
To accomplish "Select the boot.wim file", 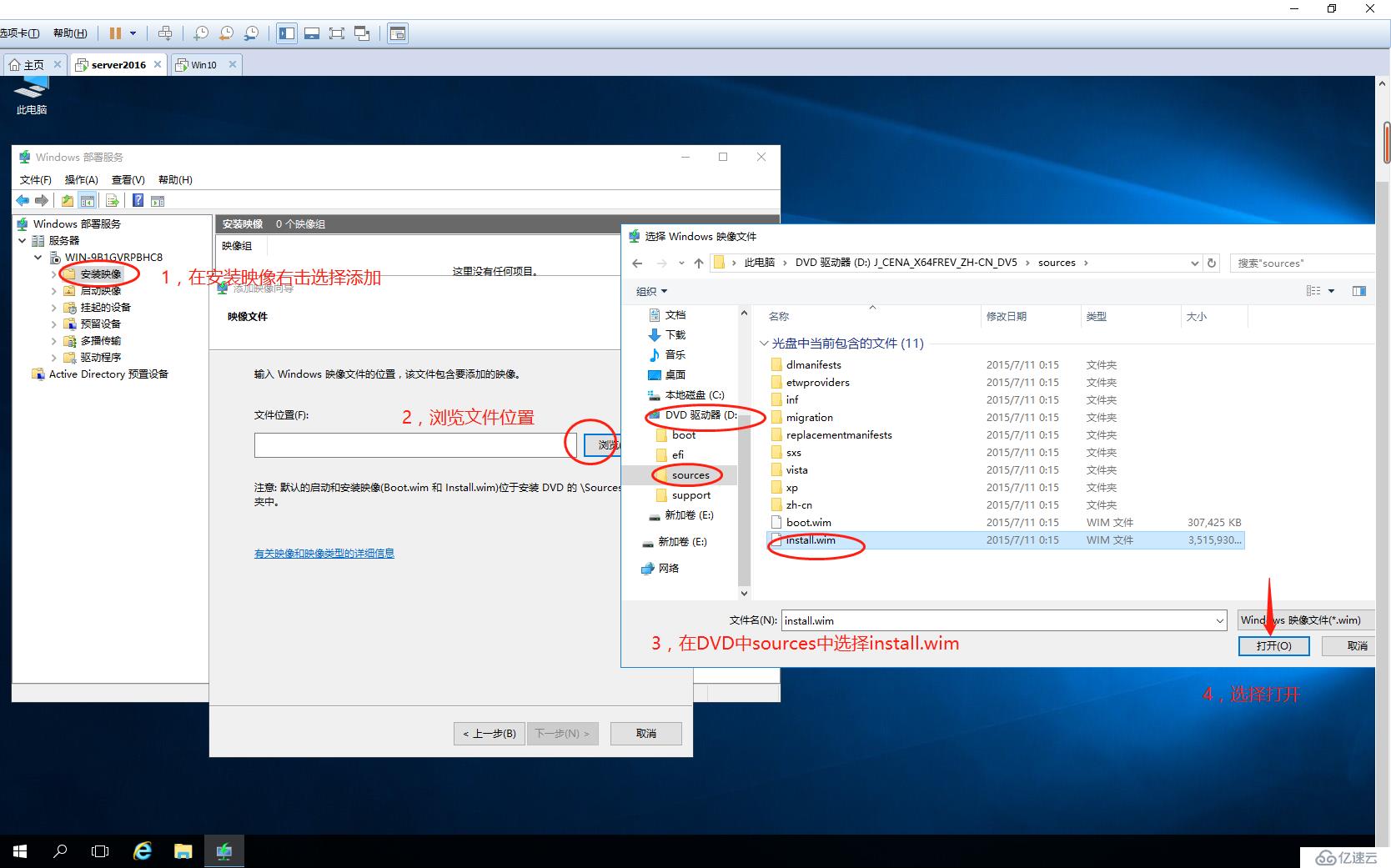I will pos(808,522).
